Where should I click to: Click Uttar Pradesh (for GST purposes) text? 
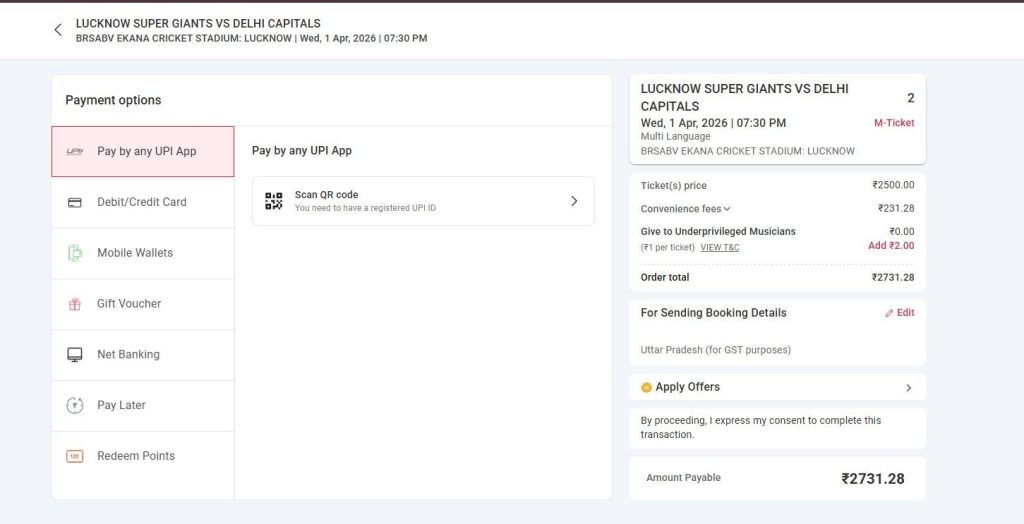(x=715, y=350)
